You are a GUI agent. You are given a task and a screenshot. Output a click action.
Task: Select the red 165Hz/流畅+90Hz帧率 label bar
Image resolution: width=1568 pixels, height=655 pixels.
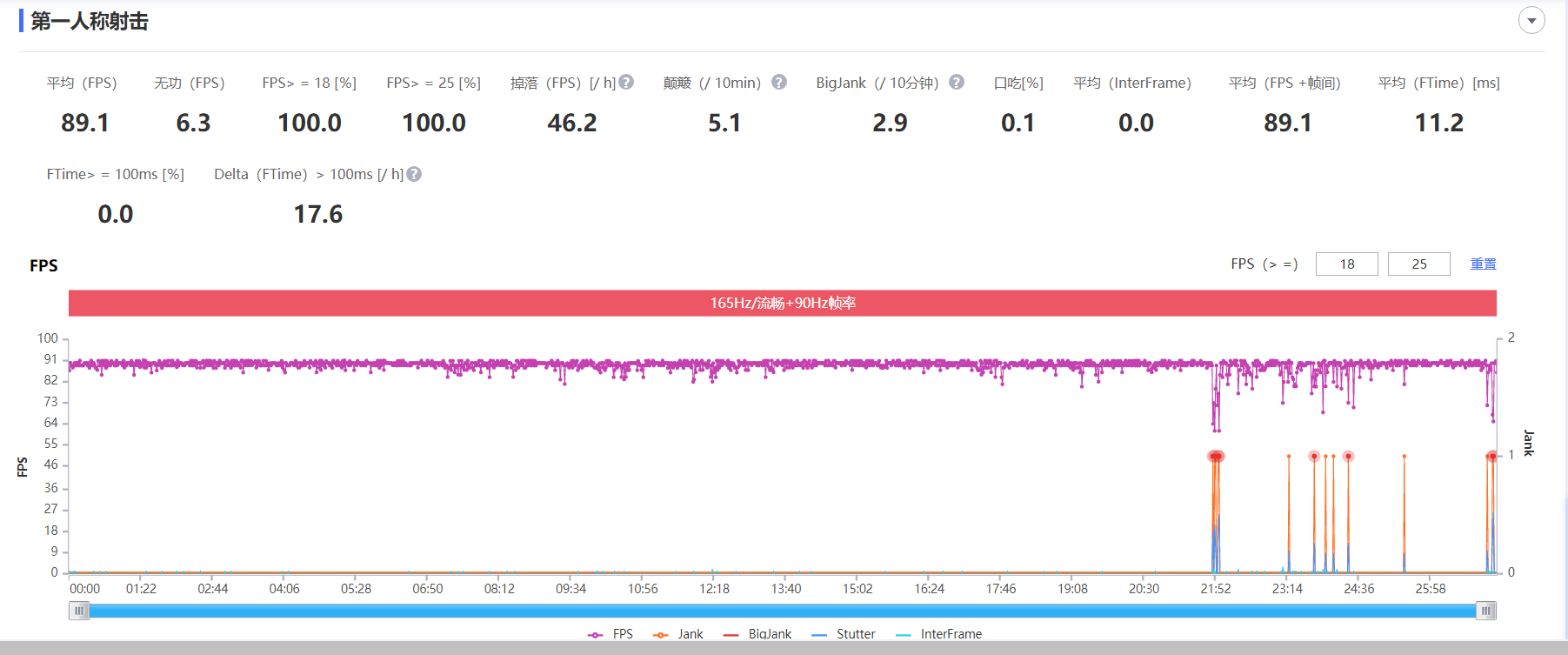coord(783,303)
